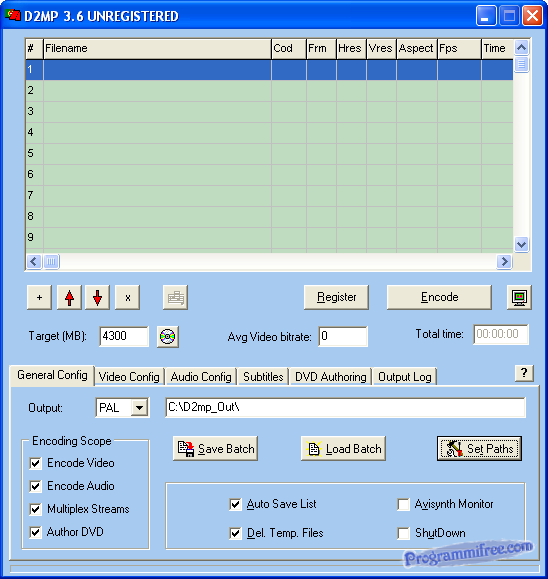Click the Filename column header
Viewport: 548px width, 579px height.
(x=157, y=48)
